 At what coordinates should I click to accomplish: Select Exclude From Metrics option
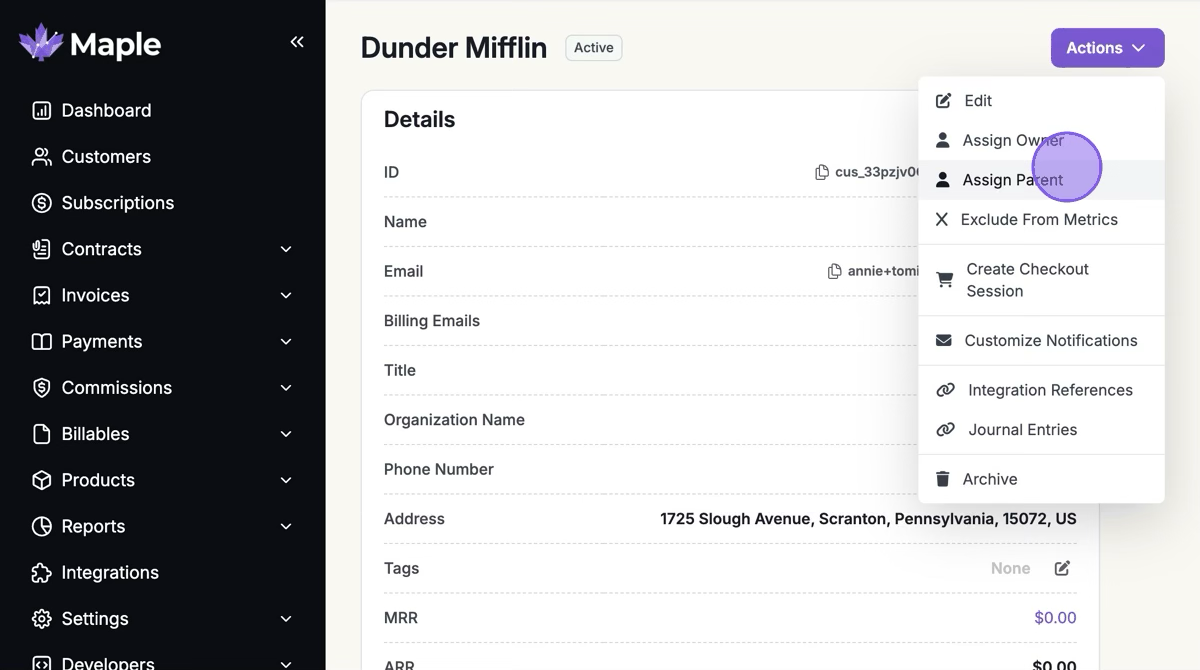tap(1041, 219)
